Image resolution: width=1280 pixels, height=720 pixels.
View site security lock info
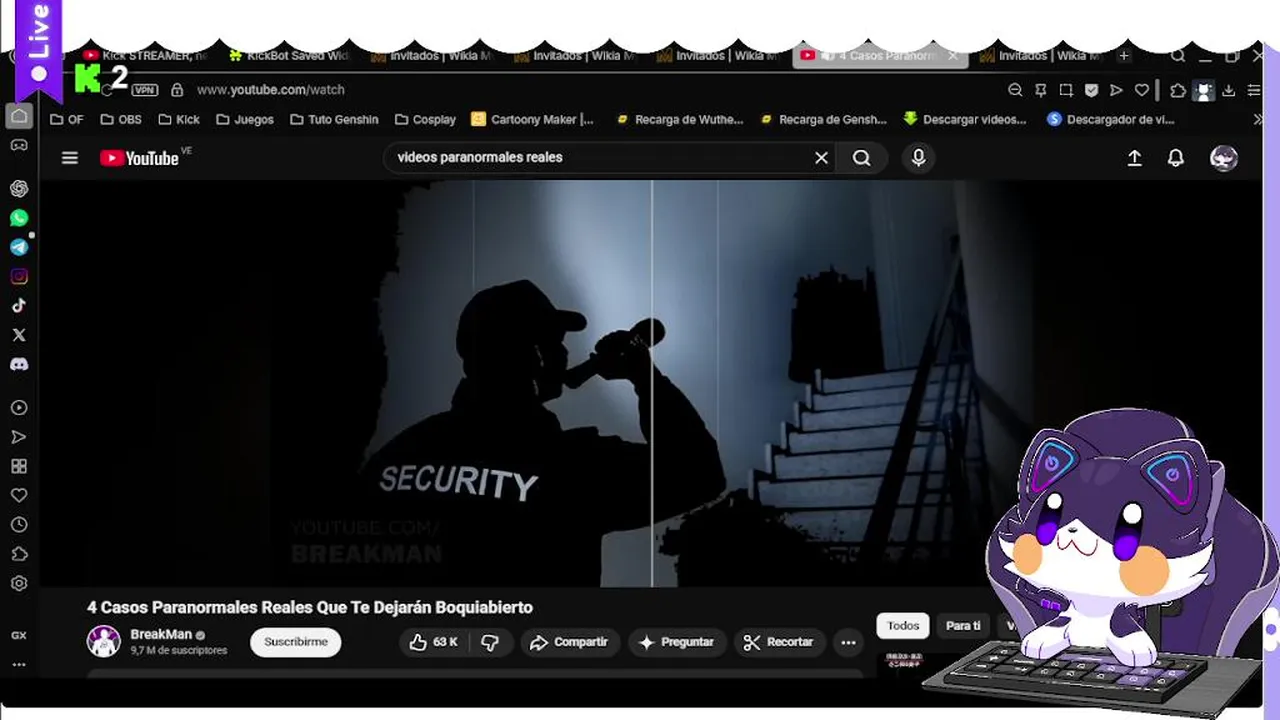click(x=177, y=90)
